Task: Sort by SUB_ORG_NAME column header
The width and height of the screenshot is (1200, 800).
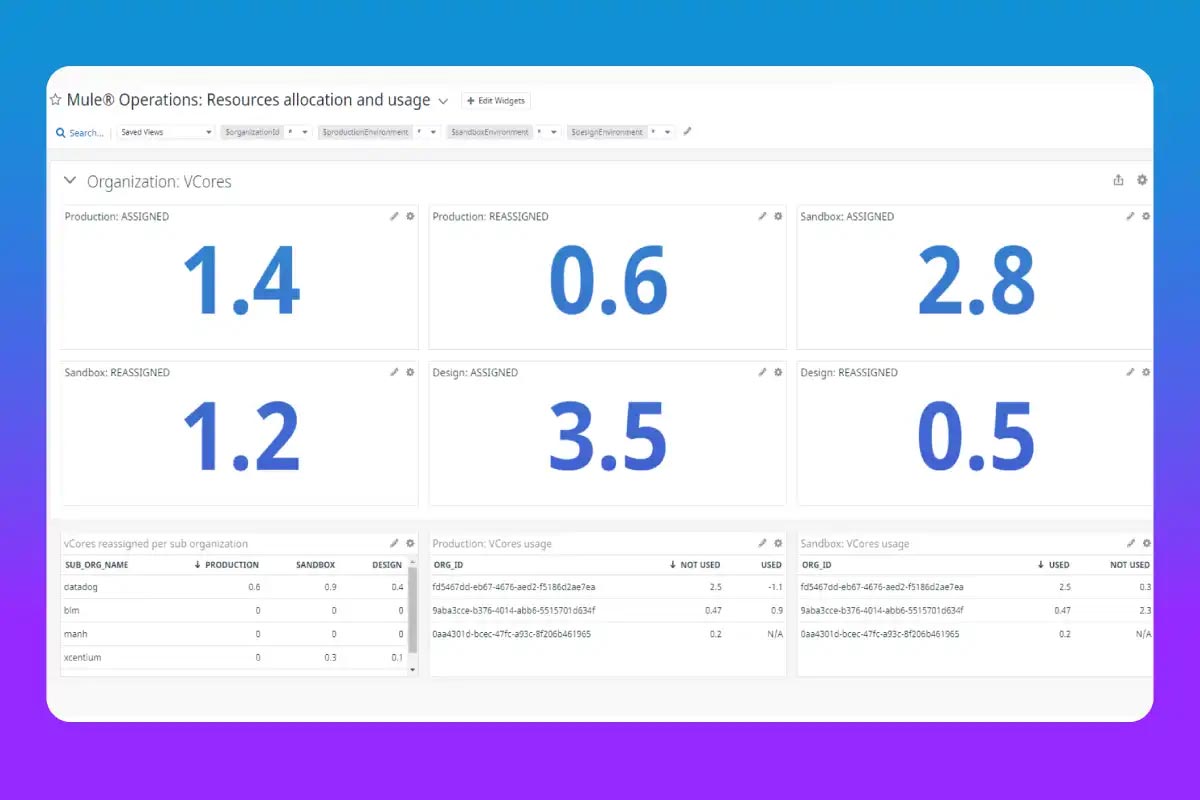Action: point(96,565)
